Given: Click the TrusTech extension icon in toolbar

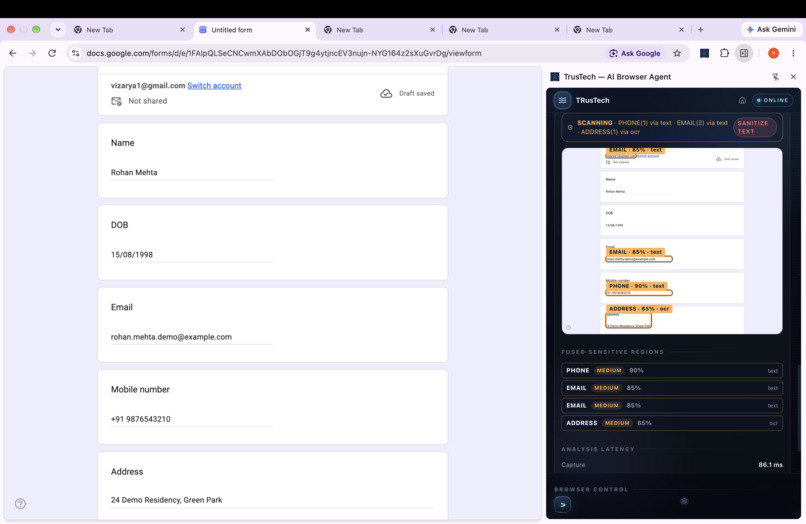Looking at the screenshot, I should coord(704,53).
